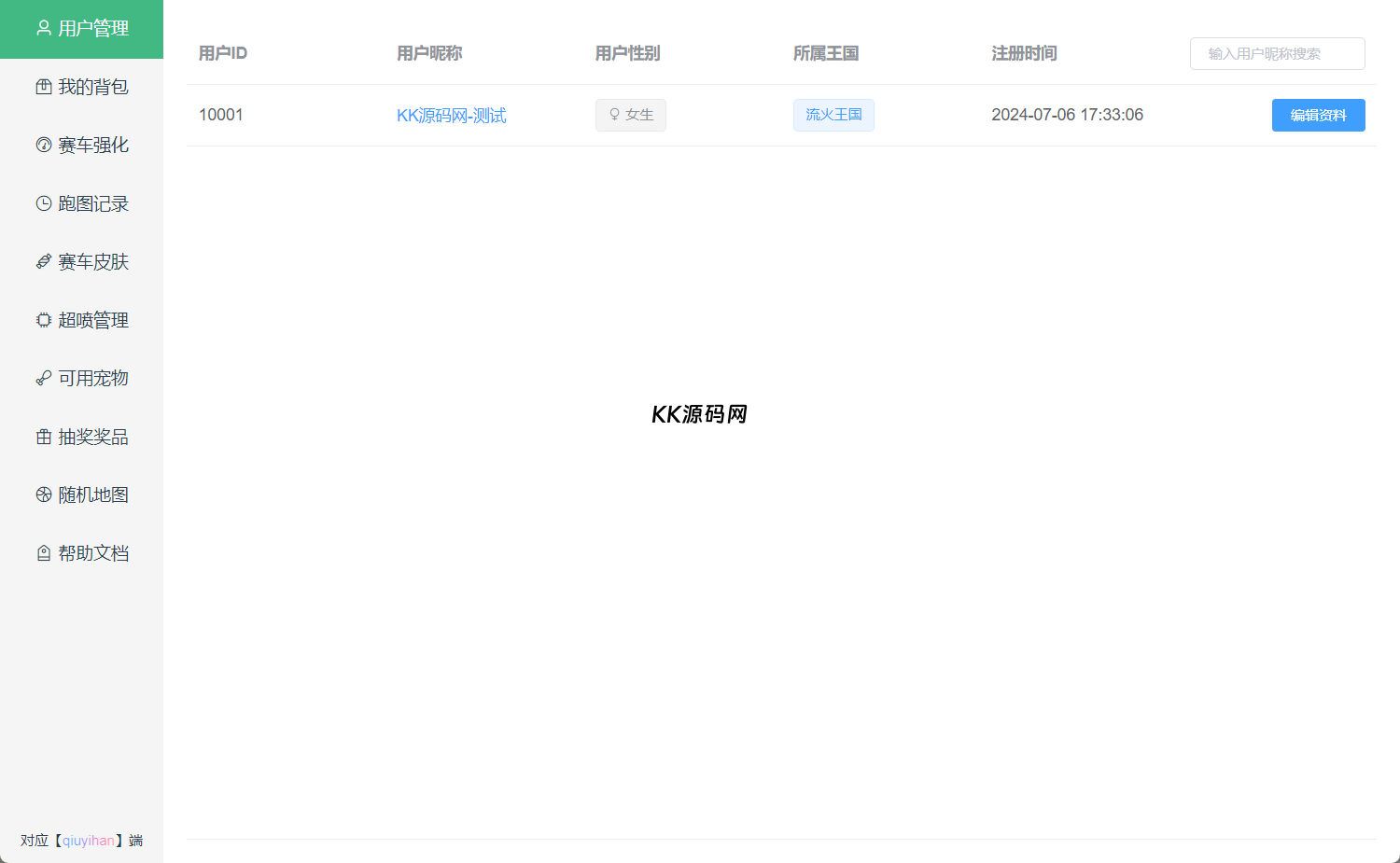Click the 注册时间 column header
This screenshot has width=1400, height=863.
[x=1024, y=53]
